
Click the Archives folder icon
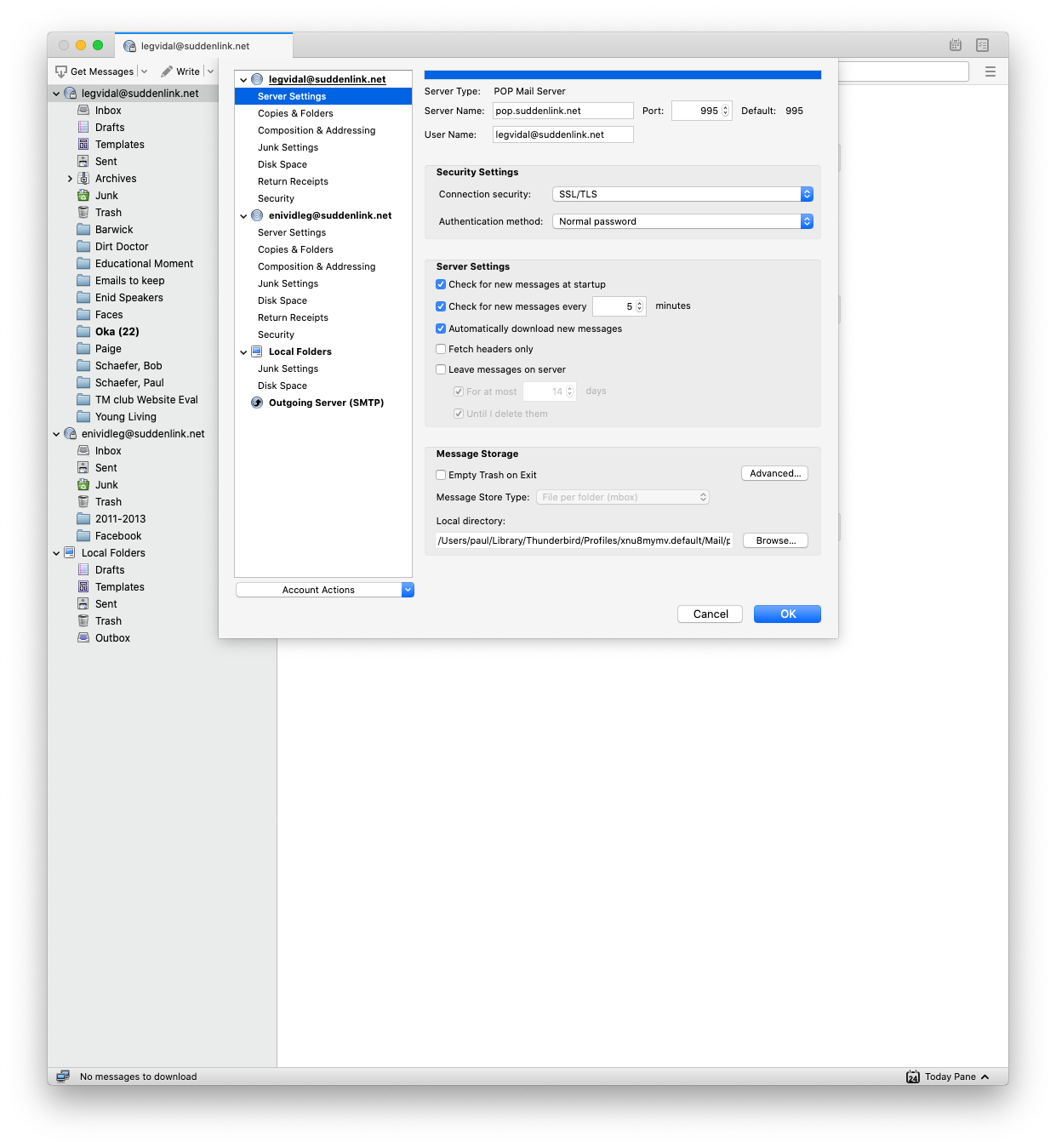coord(83,179)
